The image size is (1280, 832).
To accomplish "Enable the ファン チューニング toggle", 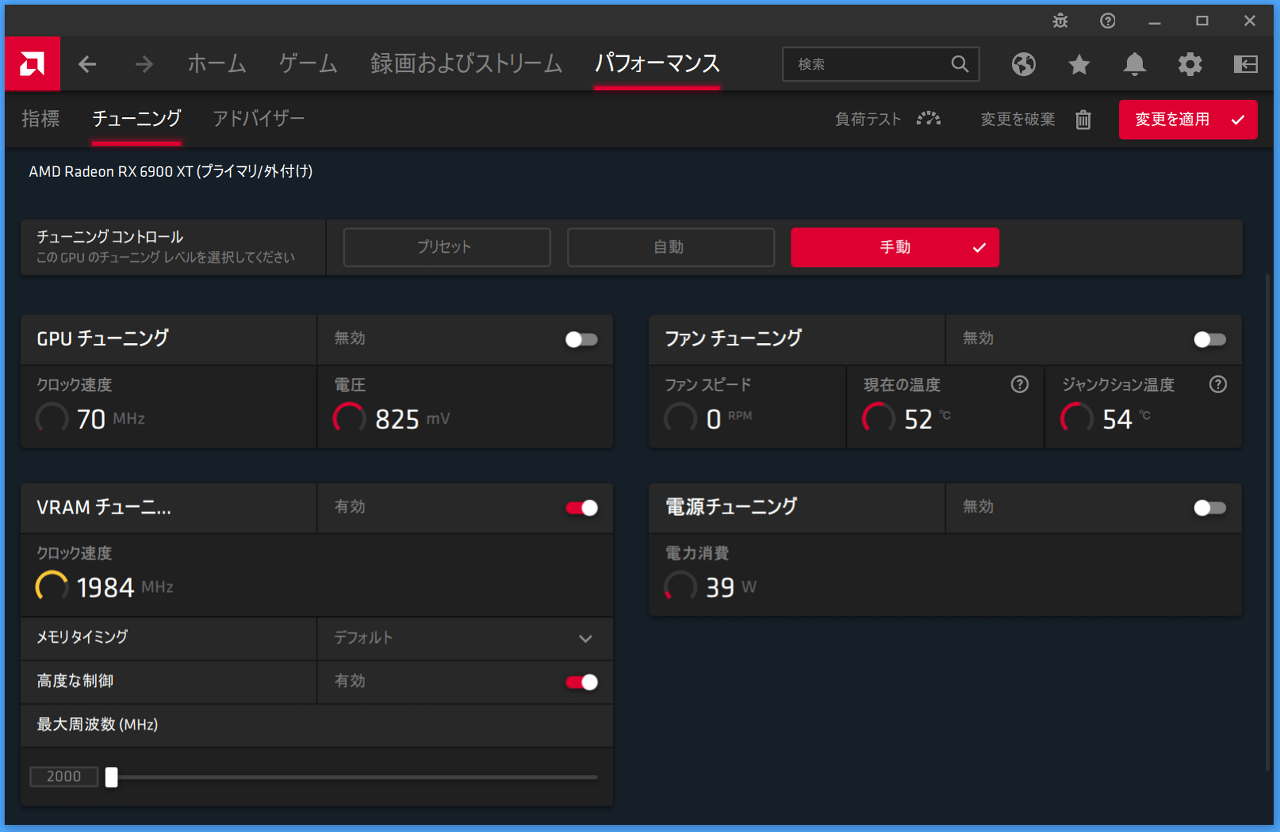I will [1209, 339].
